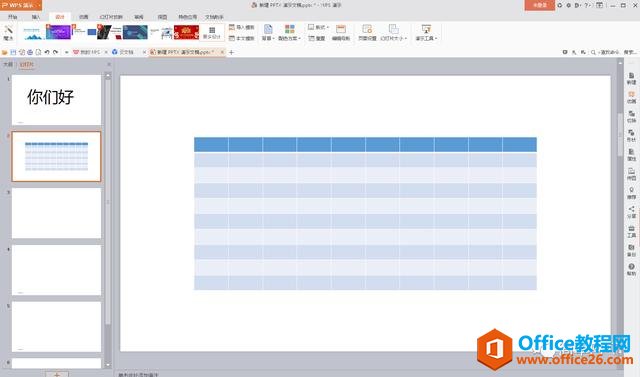640x377 pixels.
Task: Click 帮助 help icon in right sidebar
Action: pos(631,270)
